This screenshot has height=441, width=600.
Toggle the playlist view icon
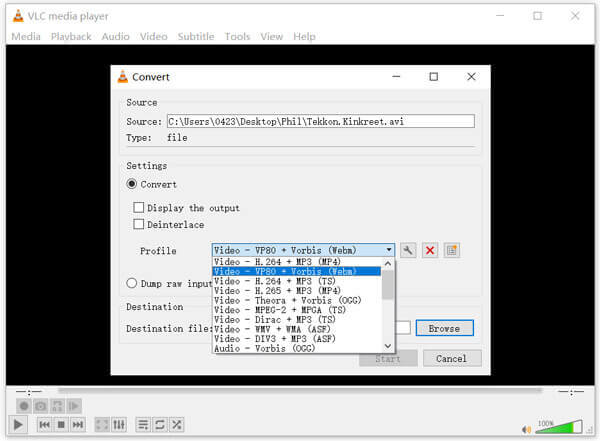click(143, 424)
